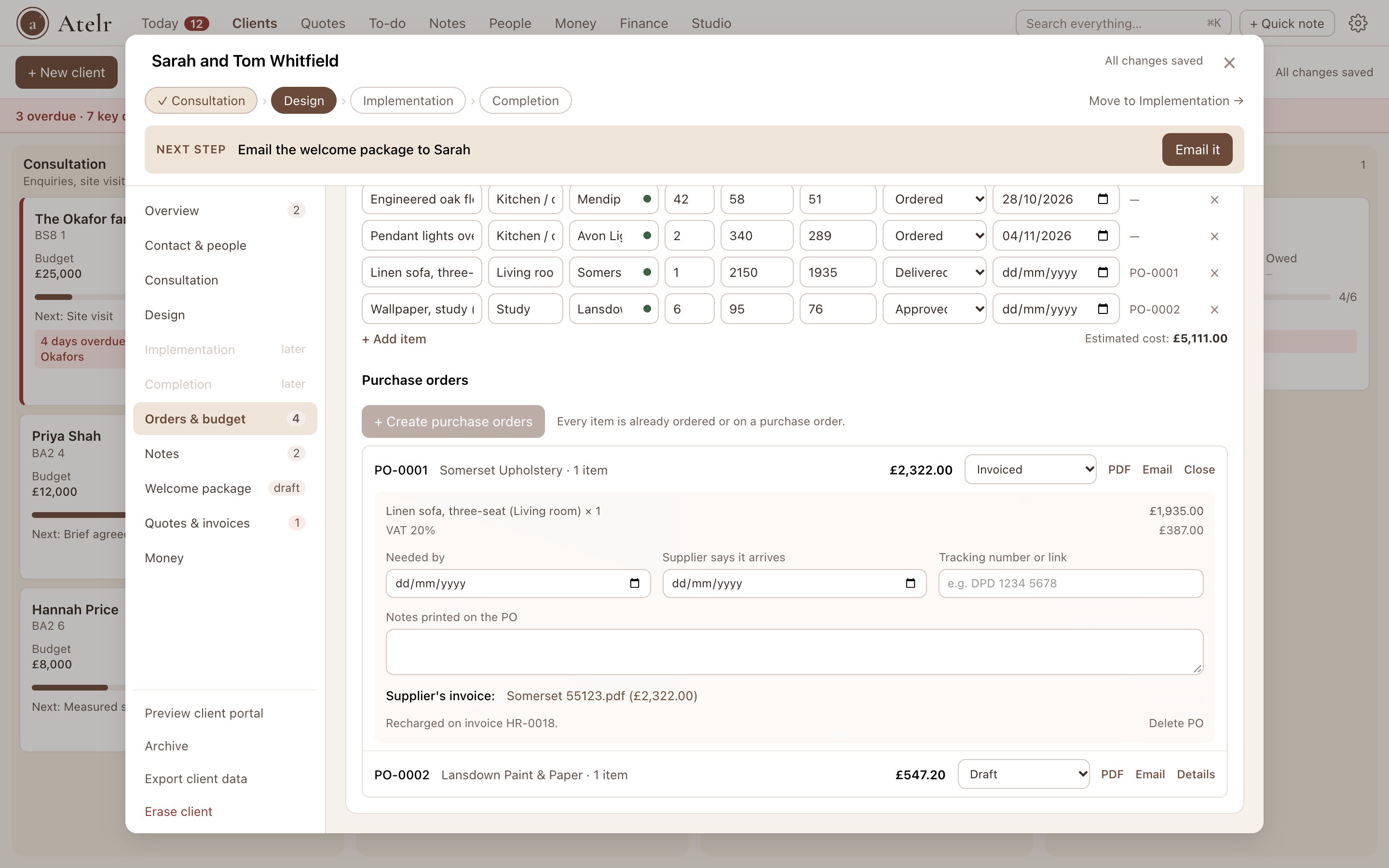
Task: Select the Consultation stage pill
Action: [201, 101]
